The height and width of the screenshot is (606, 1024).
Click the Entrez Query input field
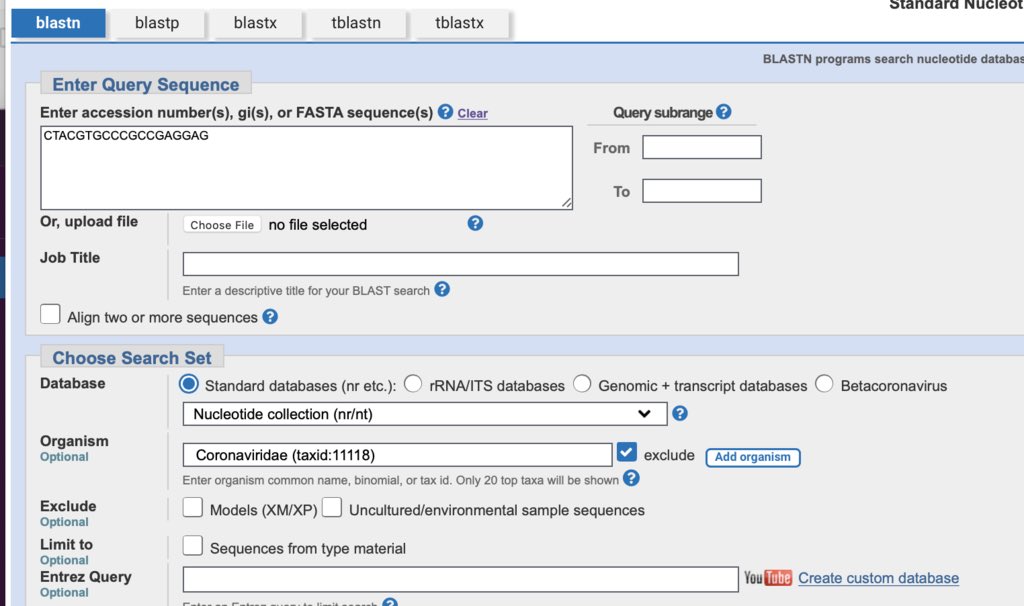pyautogui.click(x=460, y=579)
